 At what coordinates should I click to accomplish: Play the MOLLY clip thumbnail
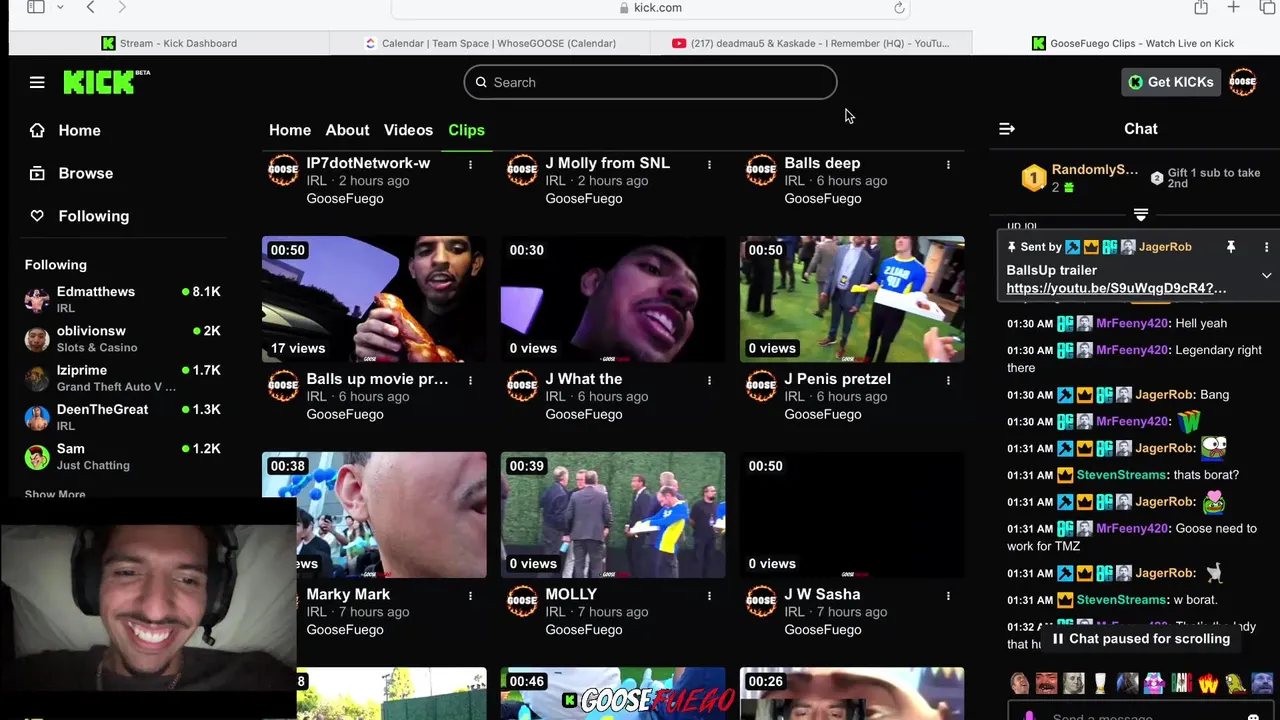(x=613, y=515)
